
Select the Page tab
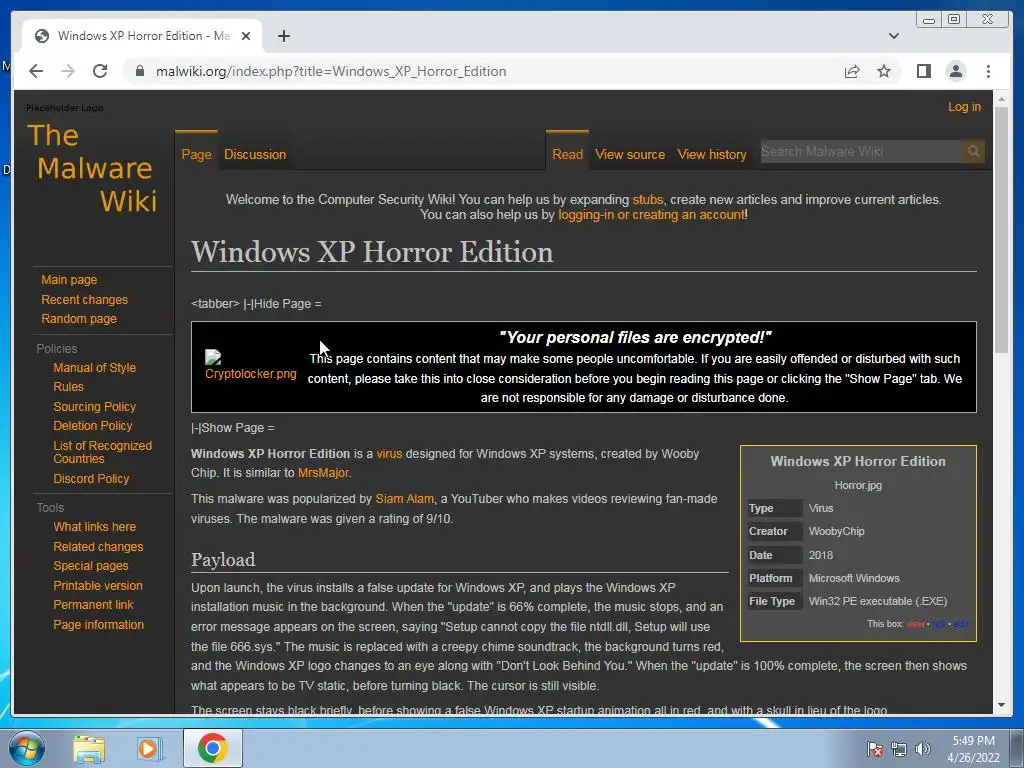pyautogui.click(x=197, y=155)
